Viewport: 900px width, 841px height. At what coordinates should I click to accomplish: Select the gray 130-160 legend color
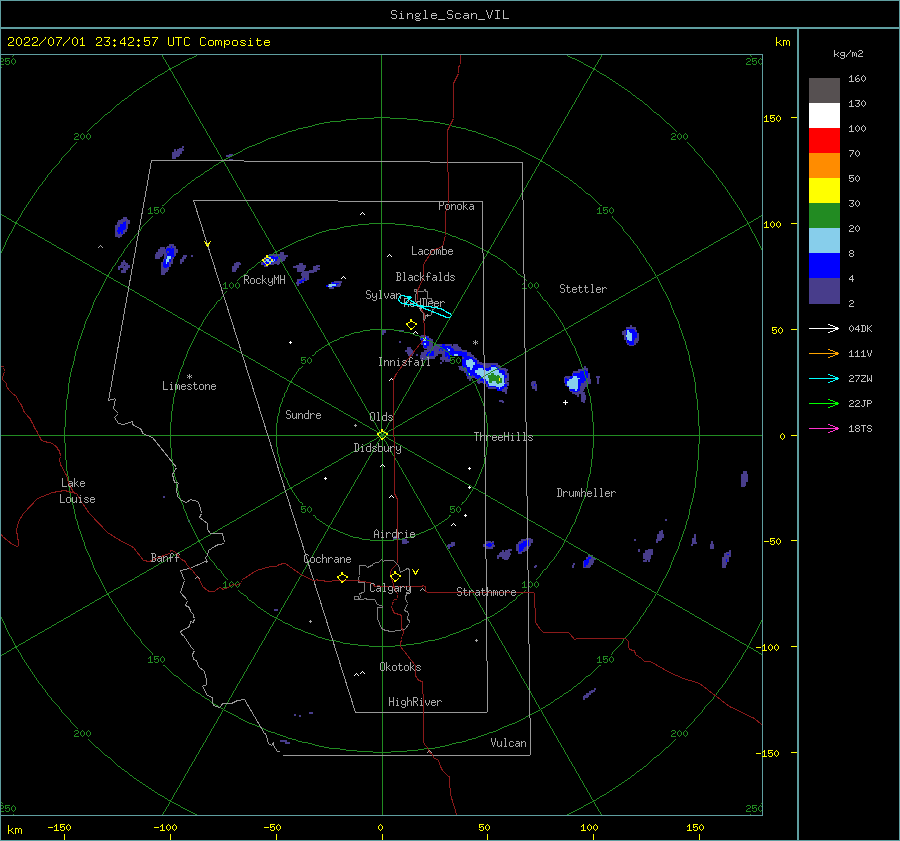pos(824,91)
